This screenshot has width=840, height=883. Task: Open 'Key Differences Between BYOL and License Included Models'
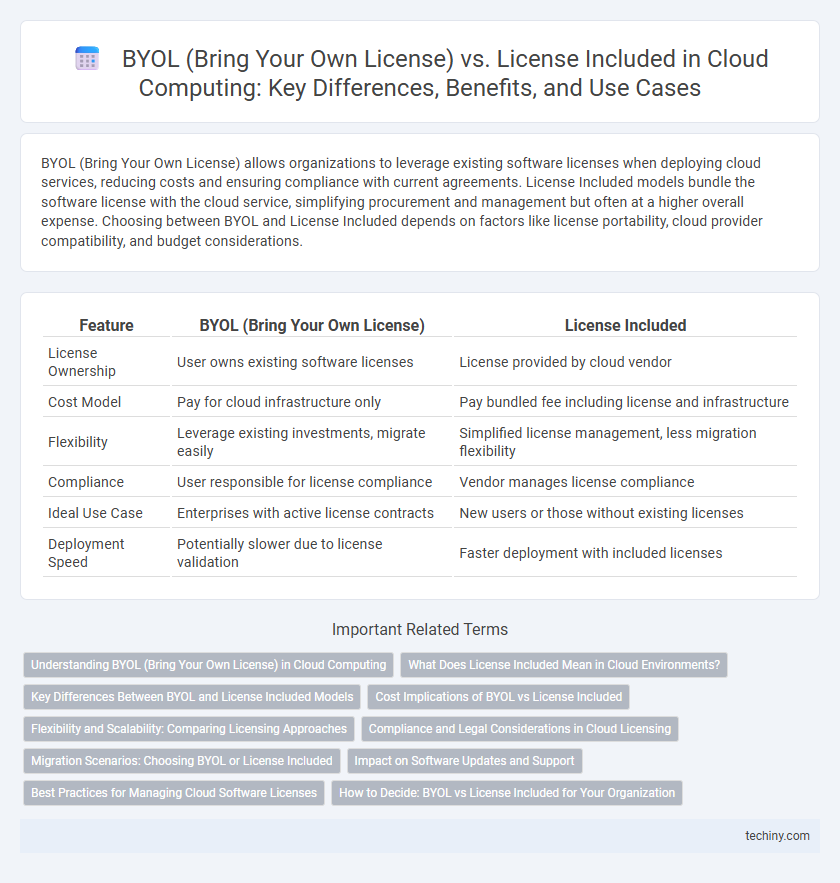click(x=192, y=697)
